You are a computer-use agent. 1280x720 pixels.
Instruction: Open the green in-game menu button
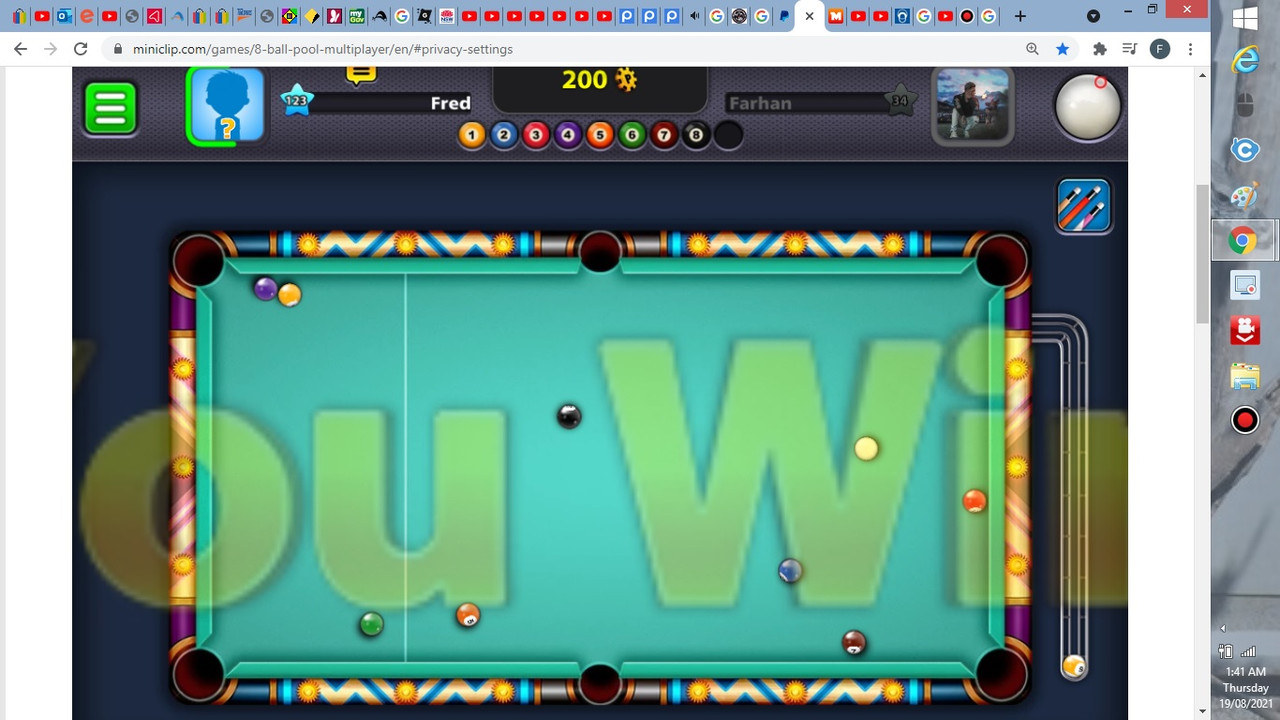(x=110, y=108)
